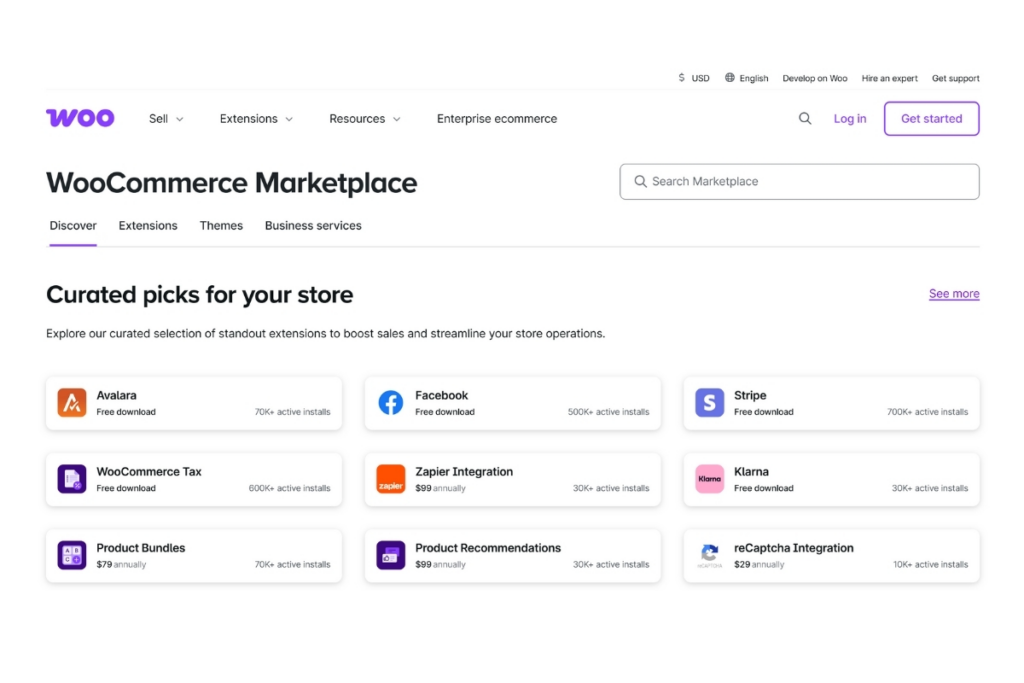Click the Log in link
This screenshot has height=683, width=1024.
pyautogui.click(x=850, y=118)
